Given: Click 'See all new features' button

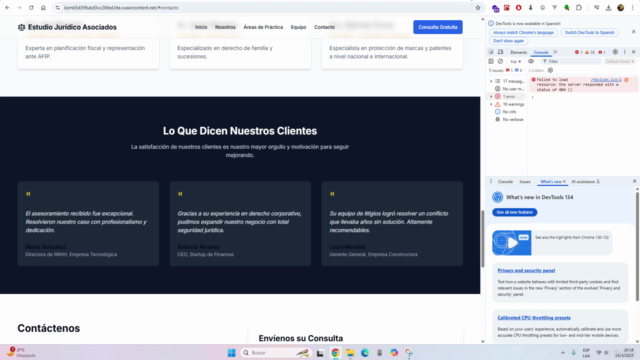Looking at the screenshot, I should pyautogui.click(x=515, y=212).
